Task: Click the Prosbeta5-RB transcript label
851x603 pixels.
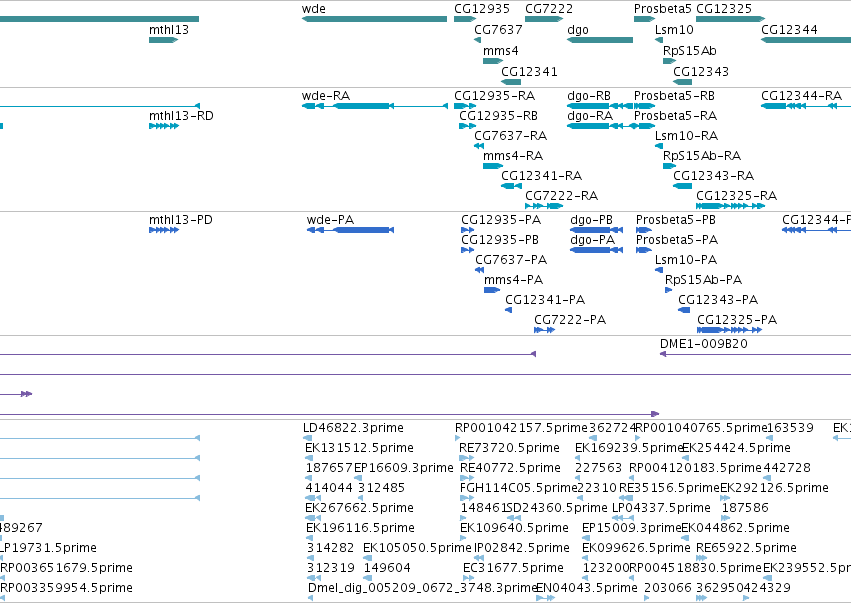Action: 674,96
